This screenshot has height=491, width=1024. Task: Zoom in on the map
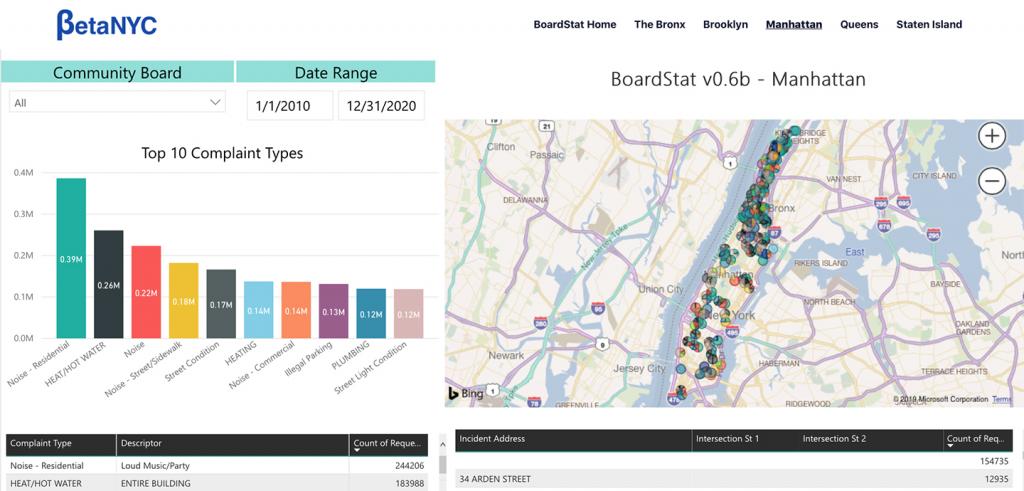tap(991, 136)
